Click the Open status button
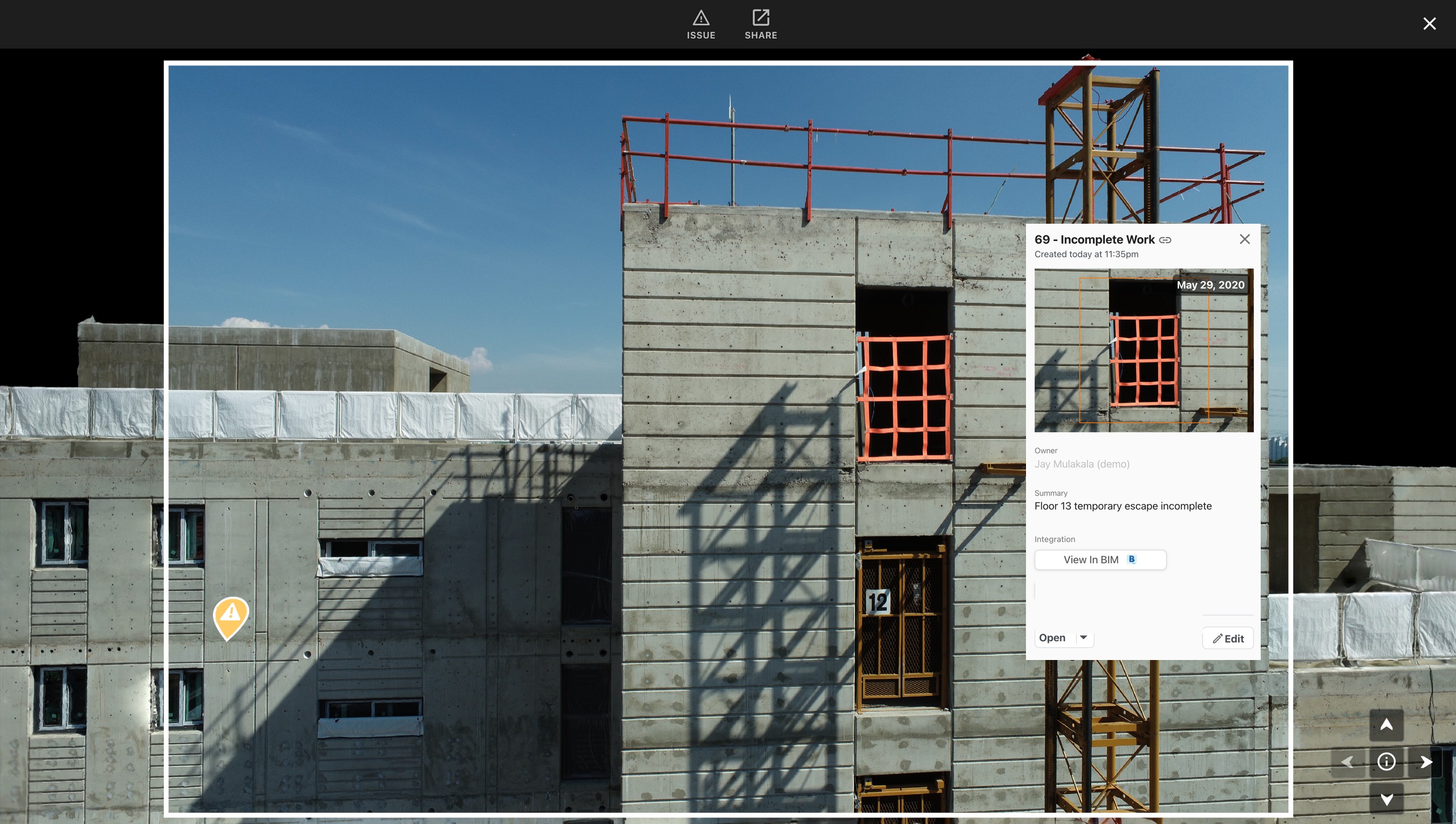The height and width of the screenshot is (824, 1456). (x=1052, y=638)
